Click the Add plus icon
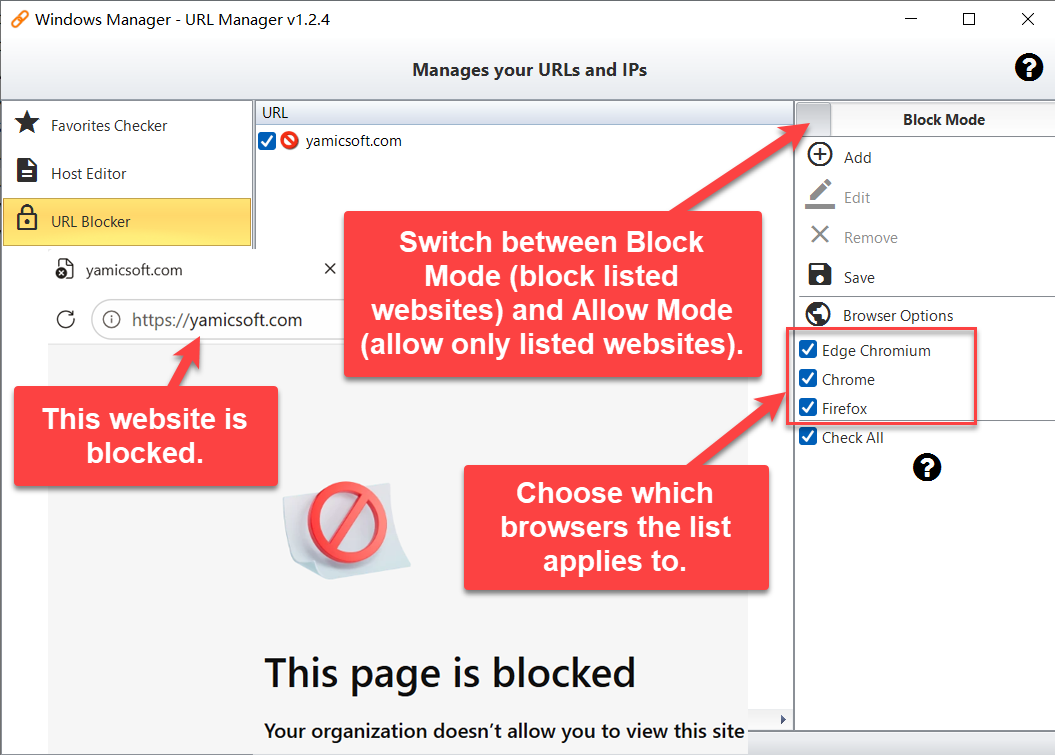 pyautogui.click(x=820, y=154)
